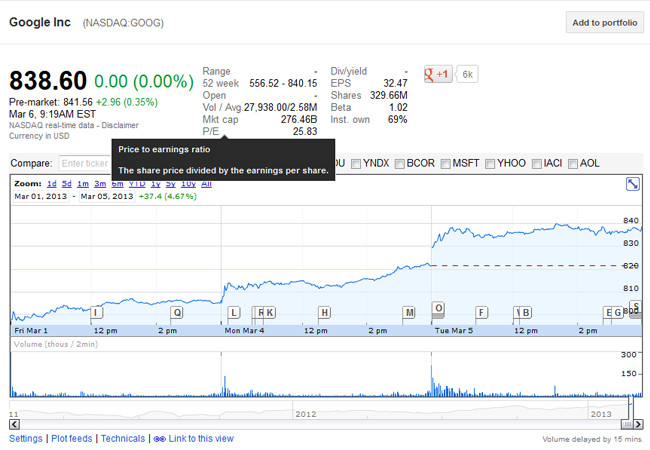Open the 6k share count bubble
Viewport: 650px width, 450px height.
pos(467,74)
